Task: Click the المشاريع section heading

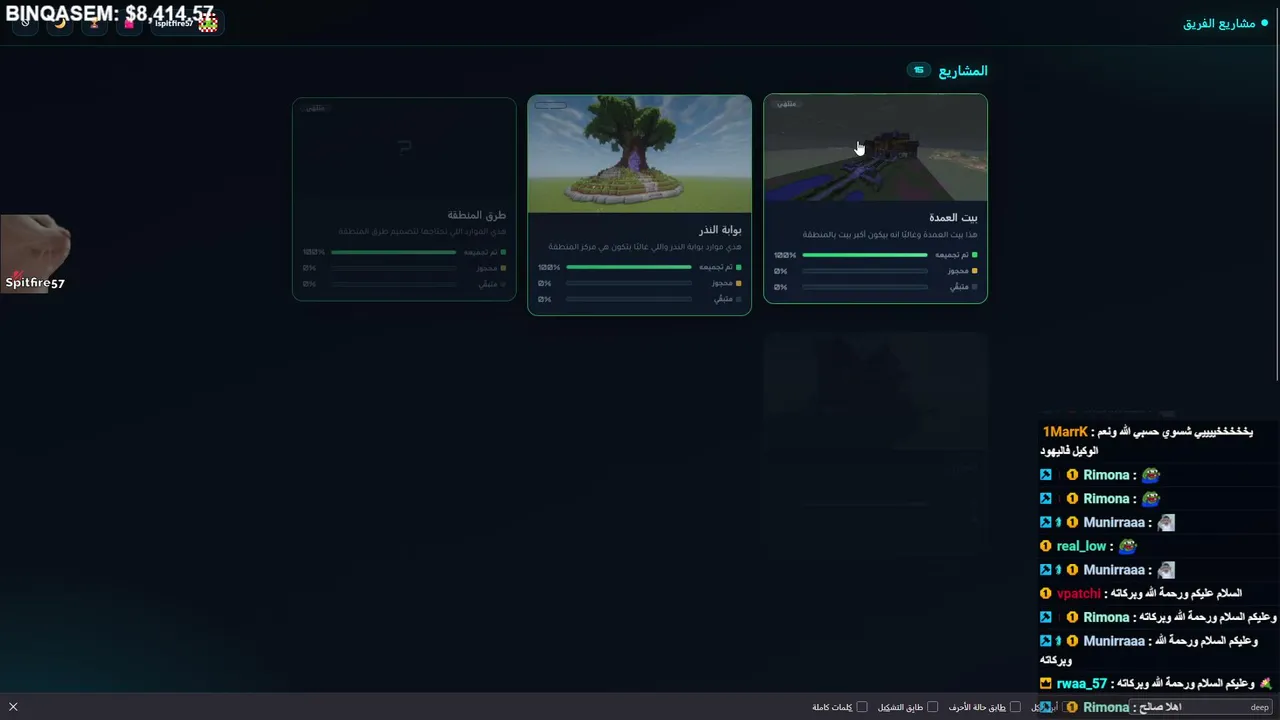Action: click(x=963, y=71)
